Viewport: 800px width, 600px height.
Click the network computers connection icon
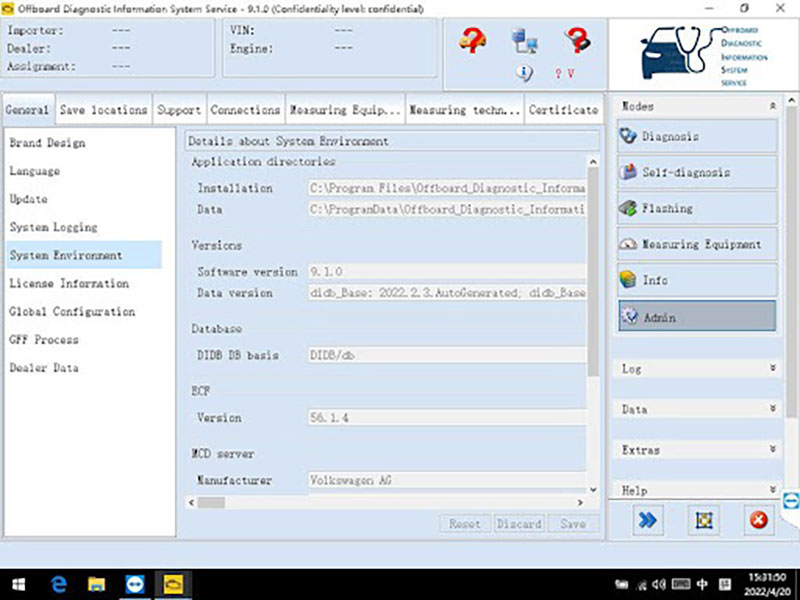click(x=524, y=41)
